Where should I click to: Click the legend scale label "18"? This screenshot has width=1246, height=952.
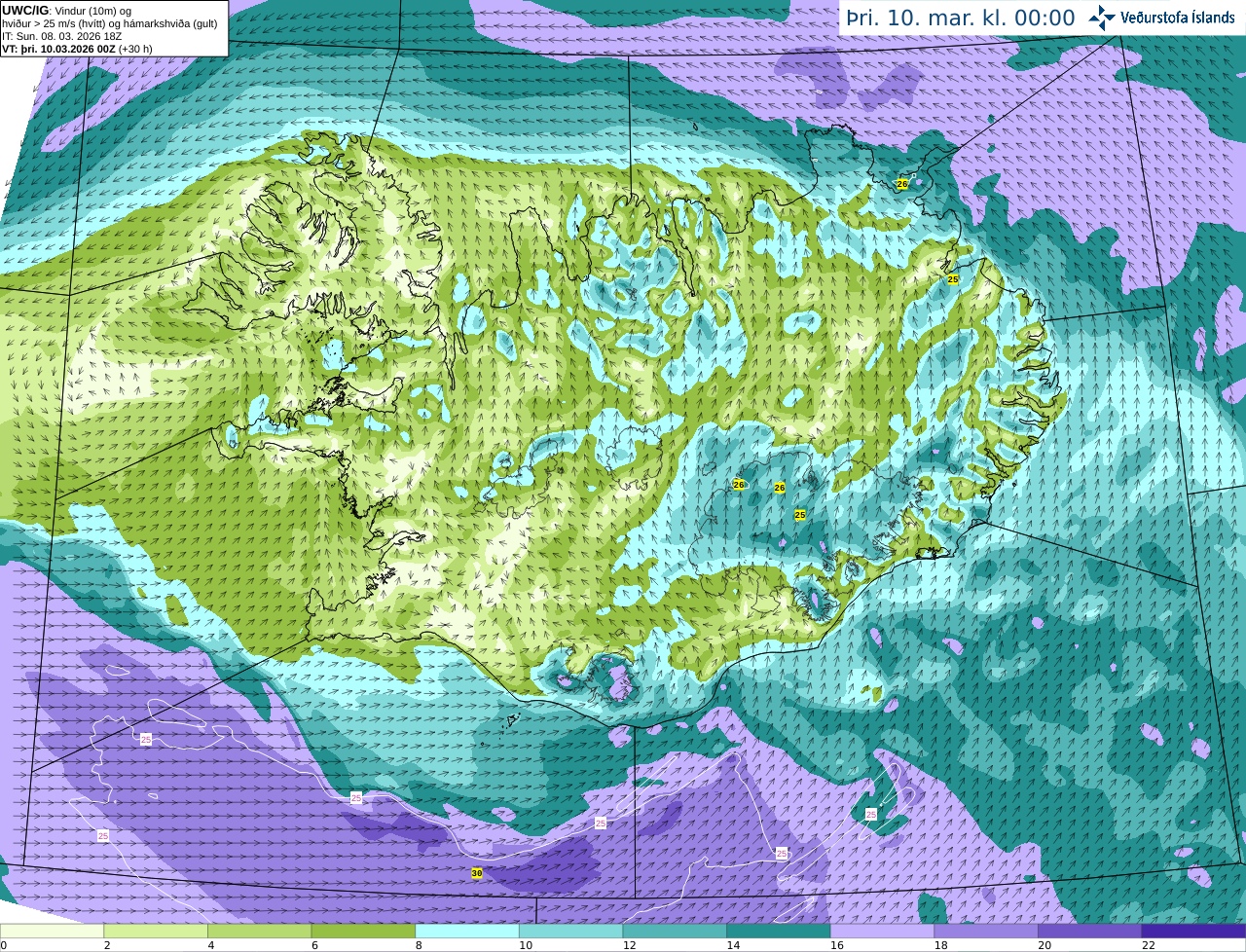941,945
